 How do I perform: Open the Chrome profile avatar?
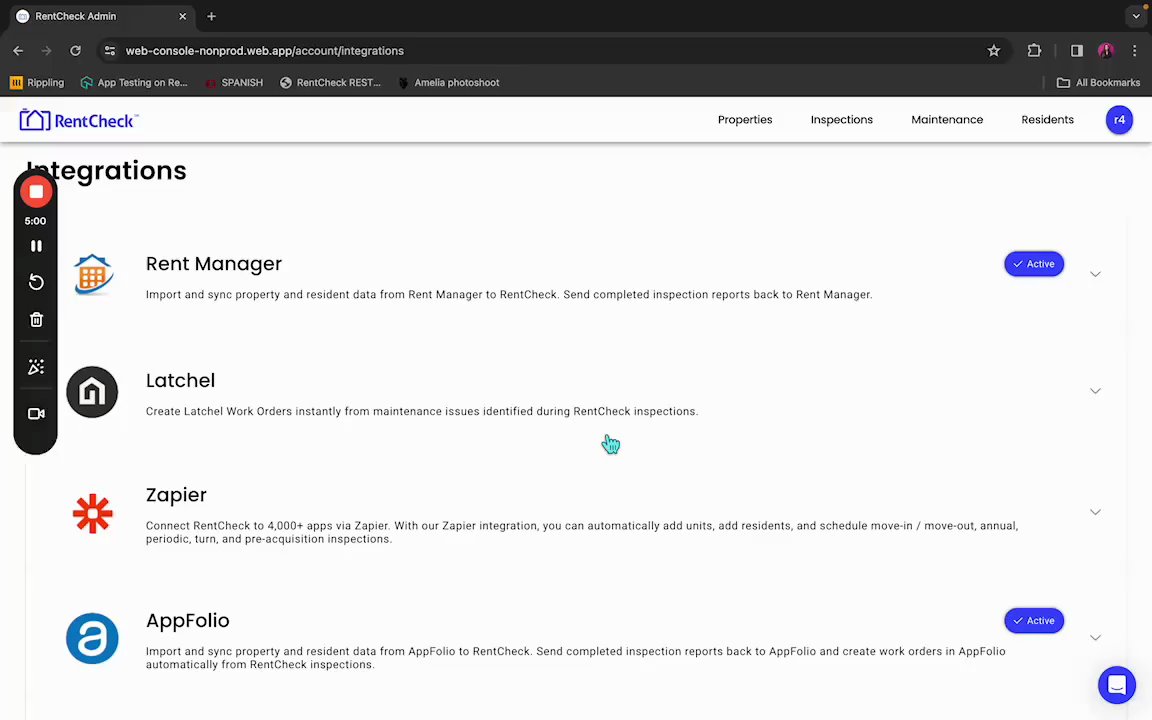(1105, 51)
